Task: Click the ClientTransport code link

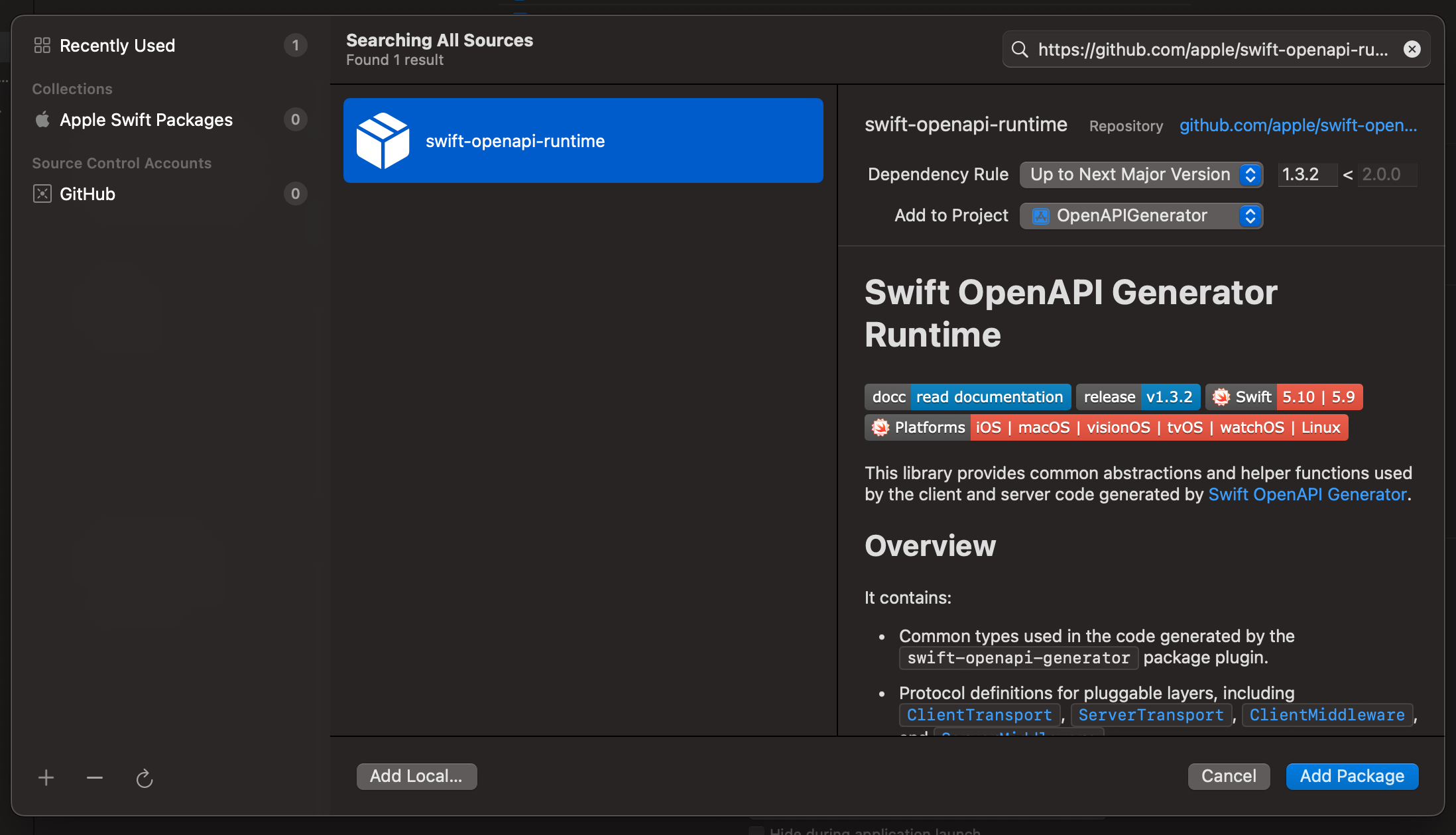Action: (979, 715)
